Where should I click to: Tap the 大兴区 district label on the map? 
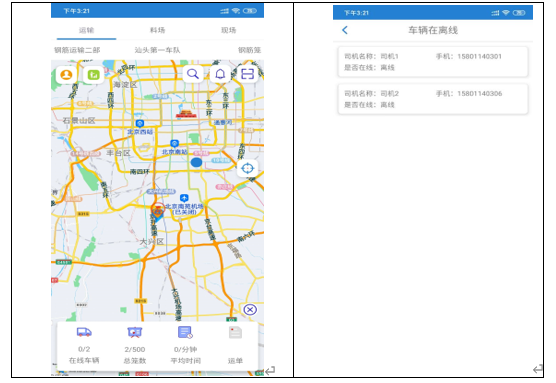(x=152, y=242)
